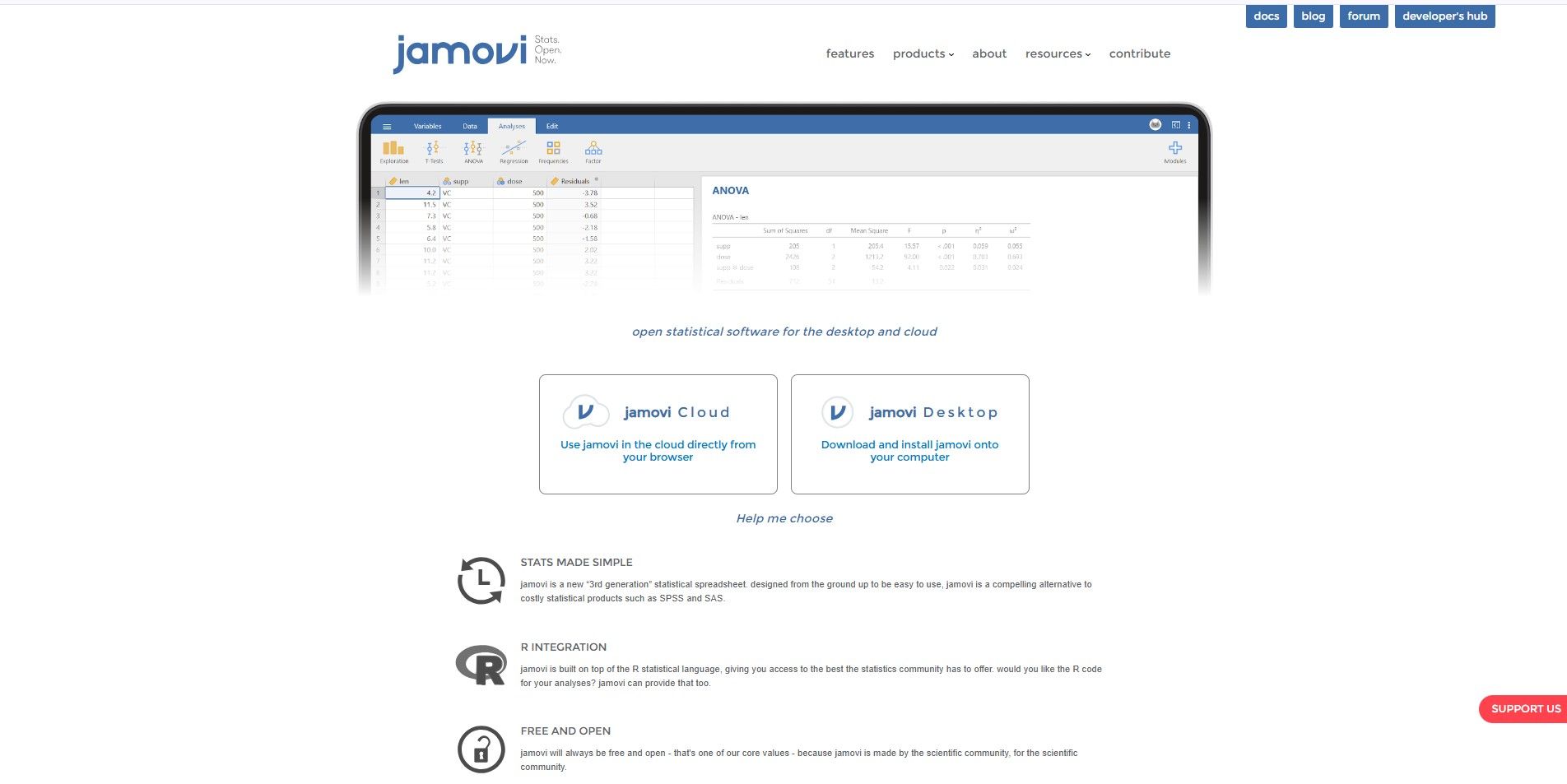The height and width of the screenshot is (784, 1567).
Task: Click the Modules plus icon in the screenshot
Action: tap(1174, 148)
